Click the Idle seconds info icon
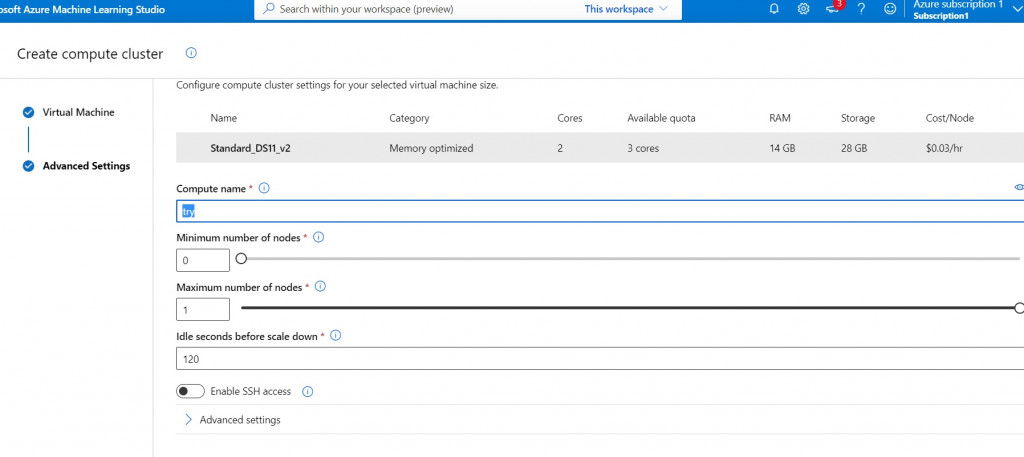1024x457 pixels. 336,336
